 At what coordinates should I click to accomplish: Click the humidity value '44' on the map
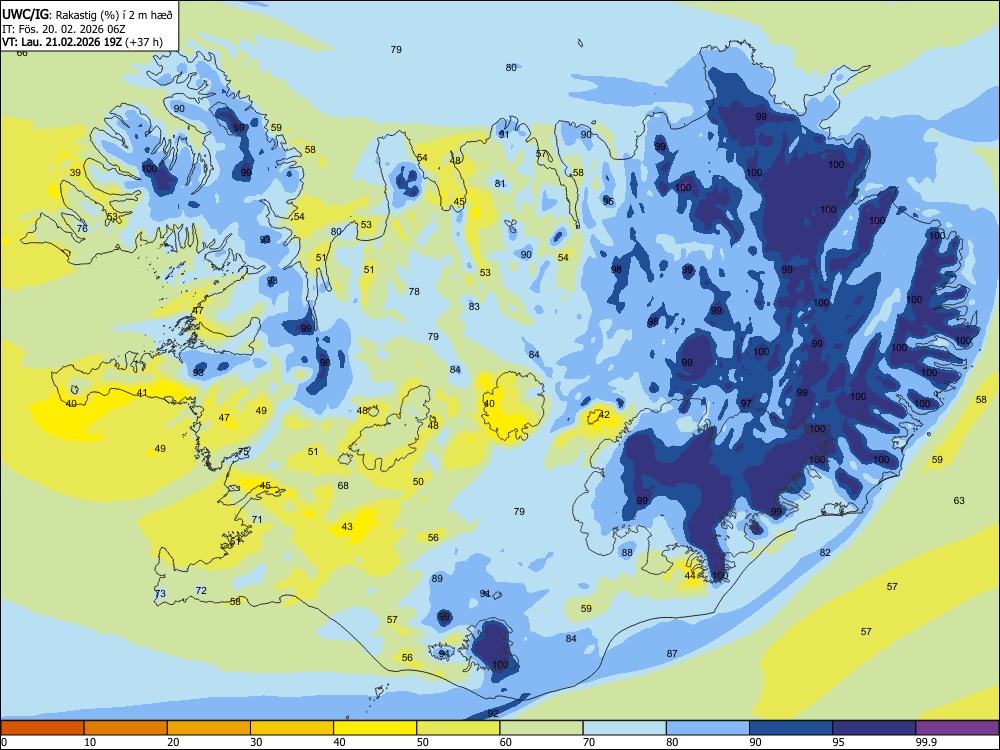690,575
